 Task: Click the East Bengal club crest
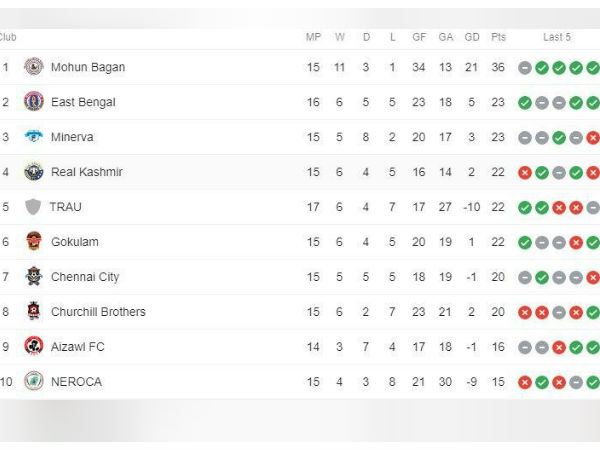tap(34, 101)
